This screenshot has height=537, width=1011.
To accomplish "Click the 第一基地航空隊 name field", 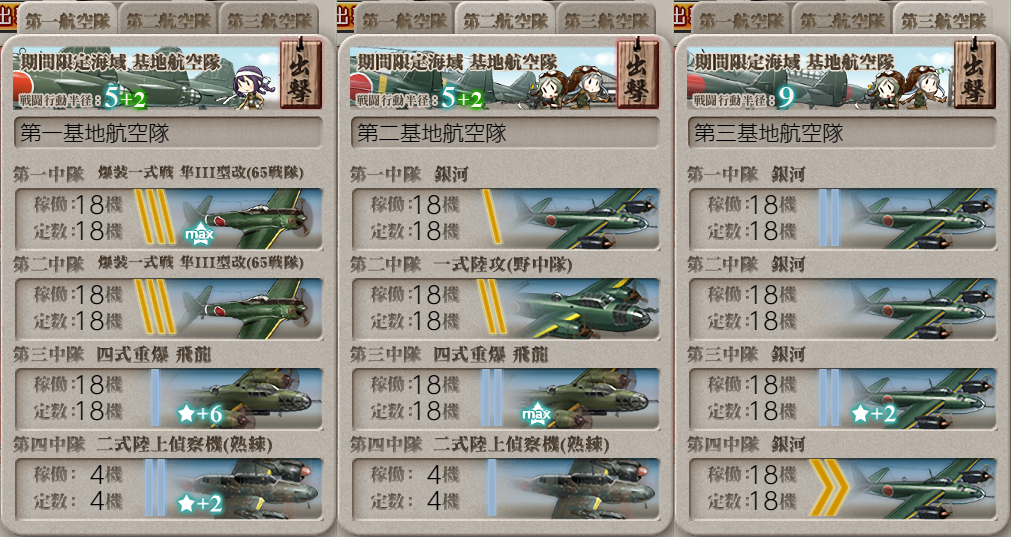I will (168, 133).
